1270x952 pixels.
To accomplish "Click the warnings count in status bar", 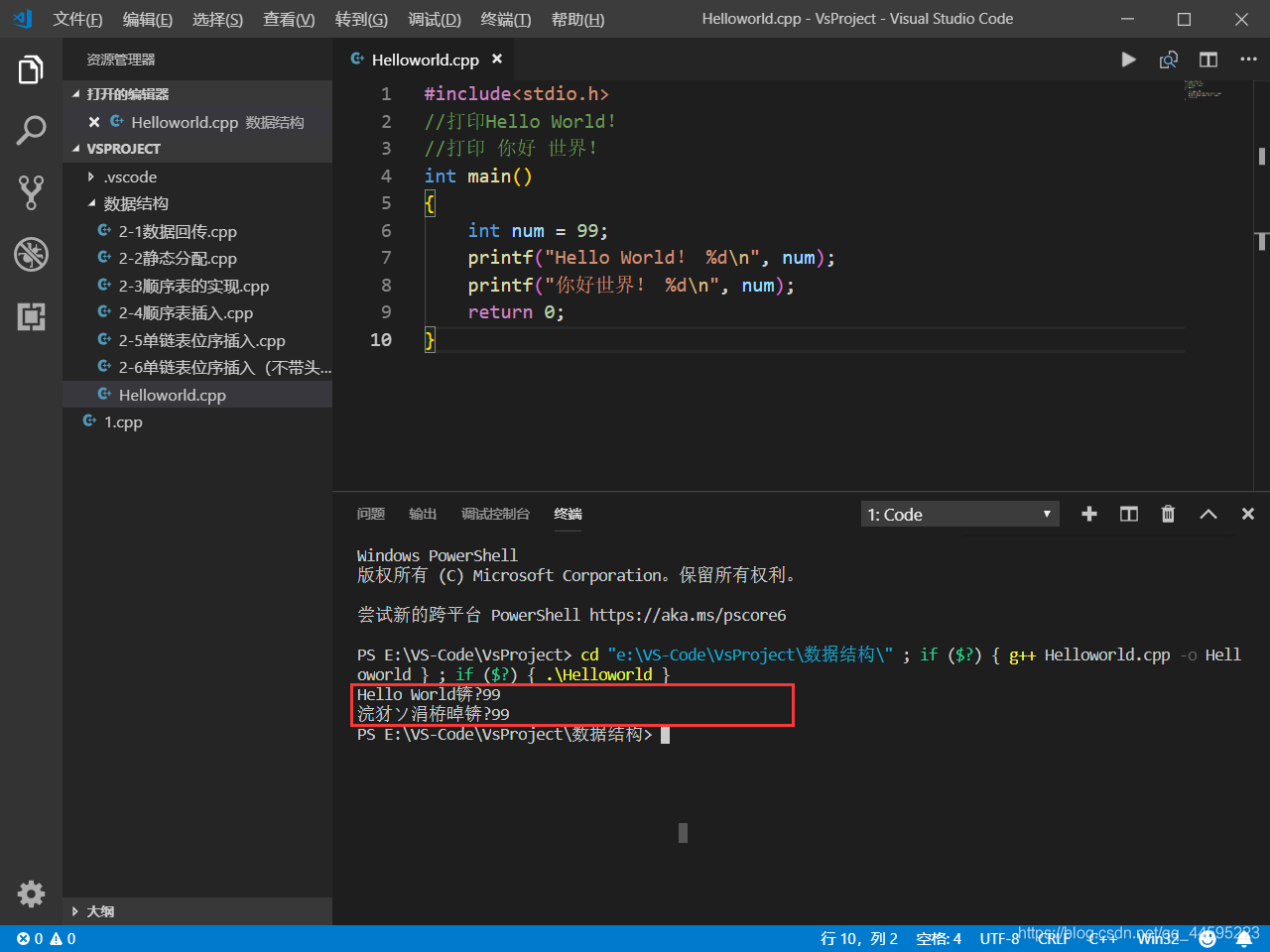I will pos(63,939).
